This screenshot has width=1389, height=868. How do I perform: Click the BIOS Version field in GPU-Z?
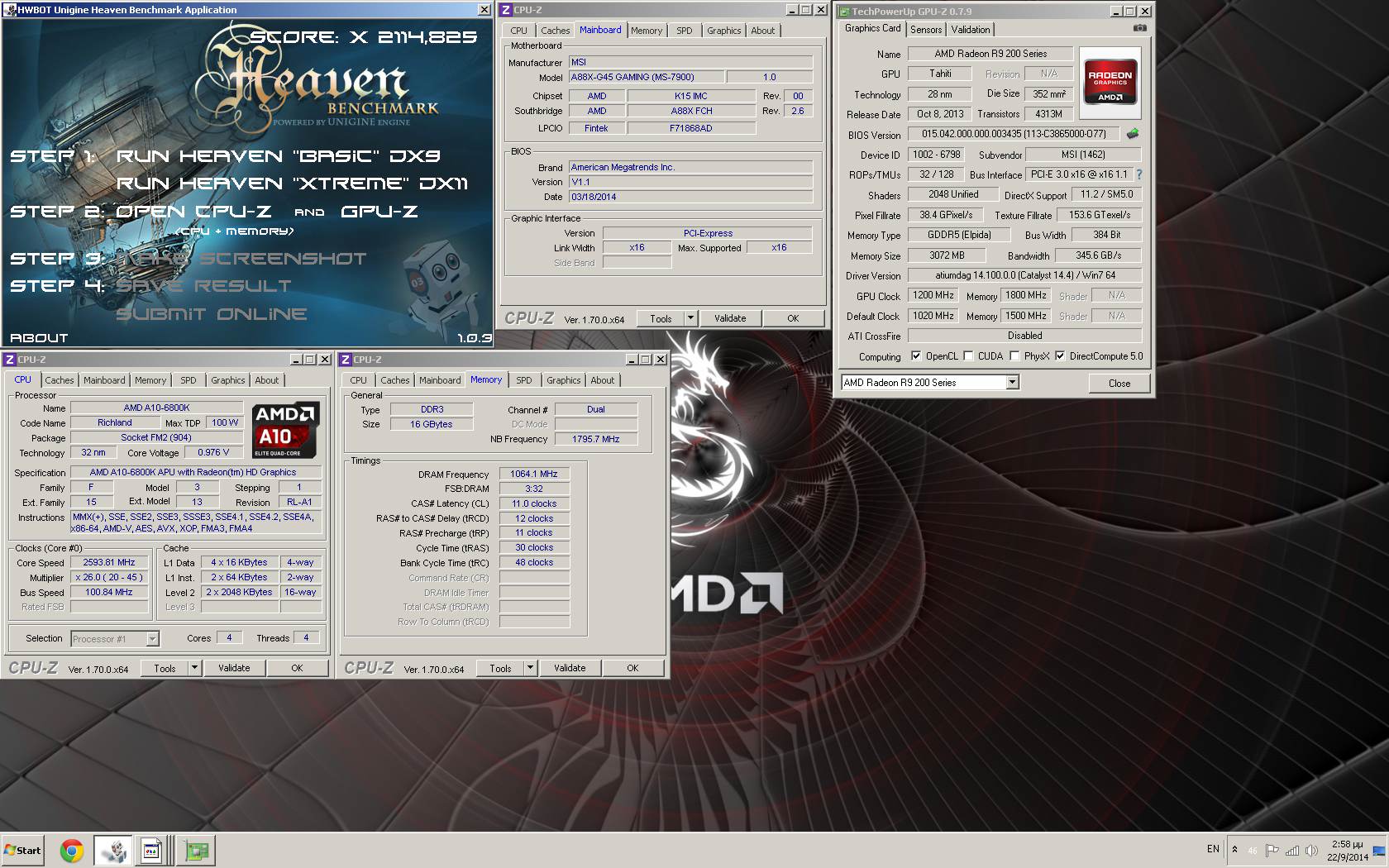pos(1014,134)
